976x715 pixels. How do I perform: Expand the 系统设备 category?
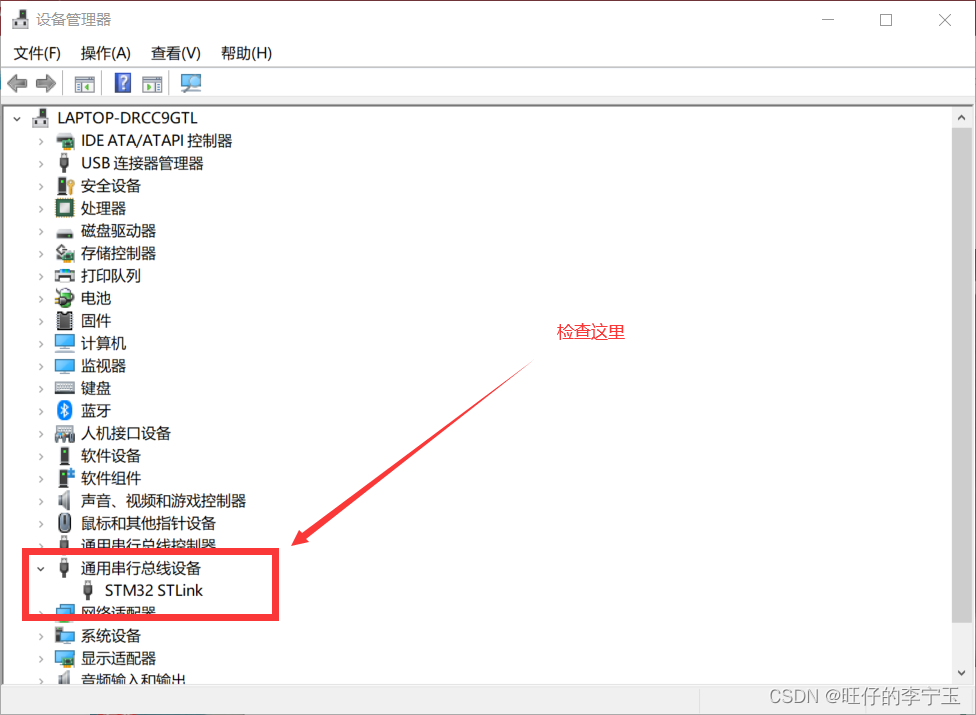(x=41, y=636)
